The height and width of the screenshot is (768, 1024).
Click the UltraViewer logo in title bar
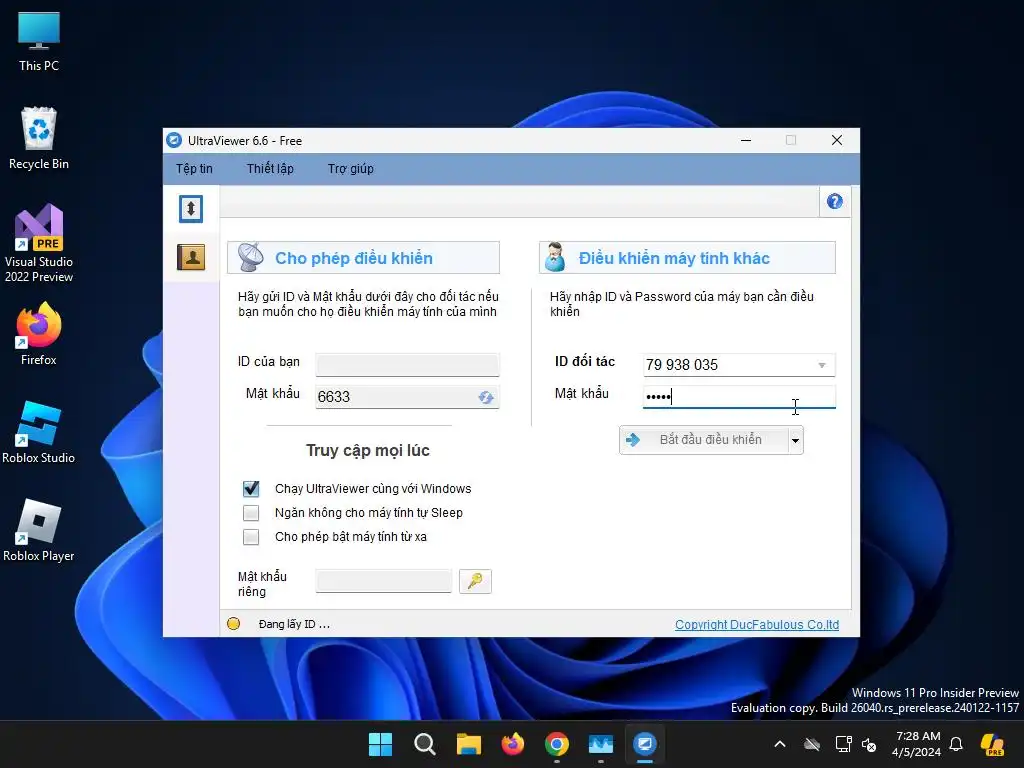coord(174,140)
